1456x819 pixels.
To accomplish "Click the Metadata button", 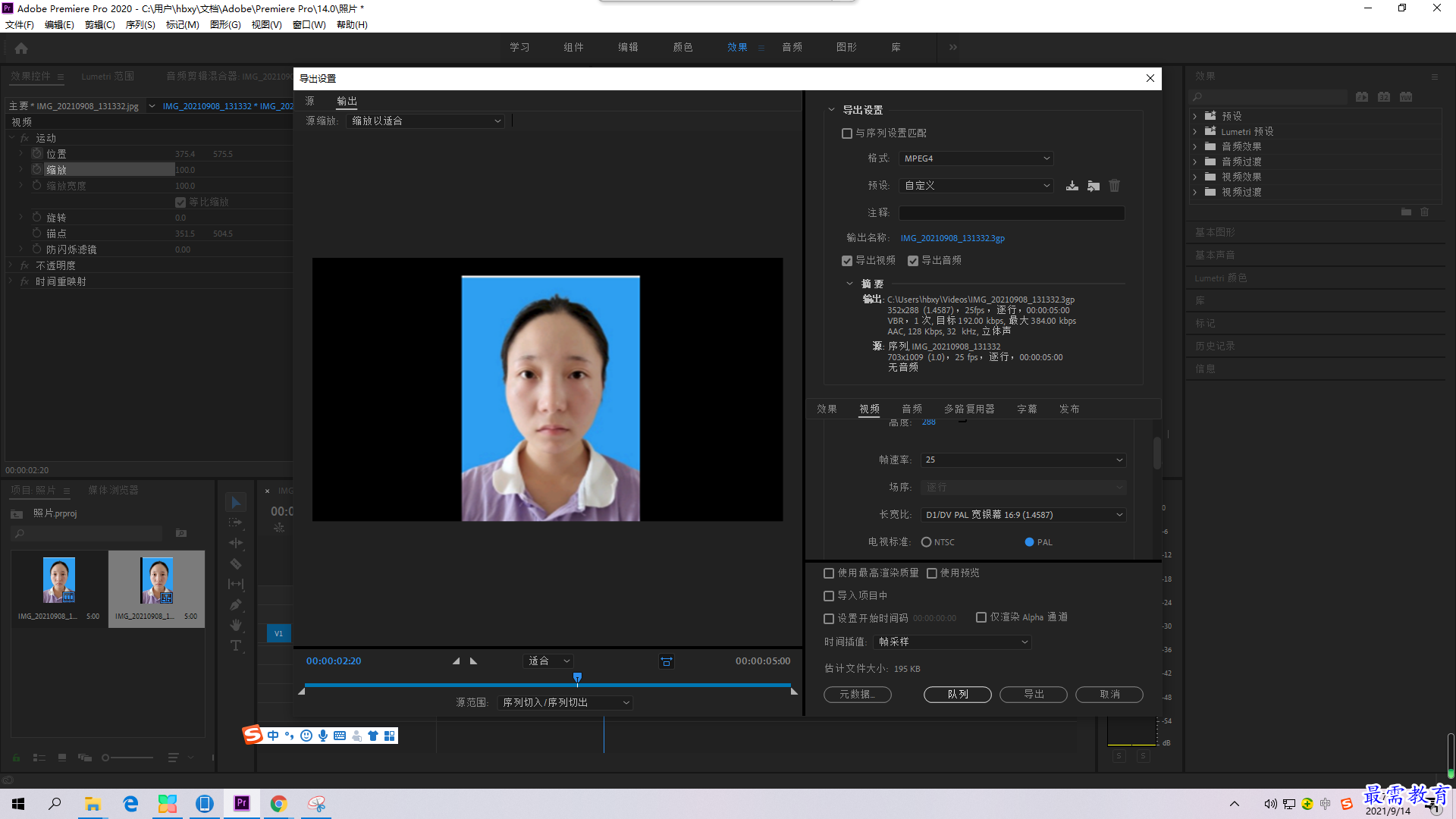I will [x=857, y=695].
